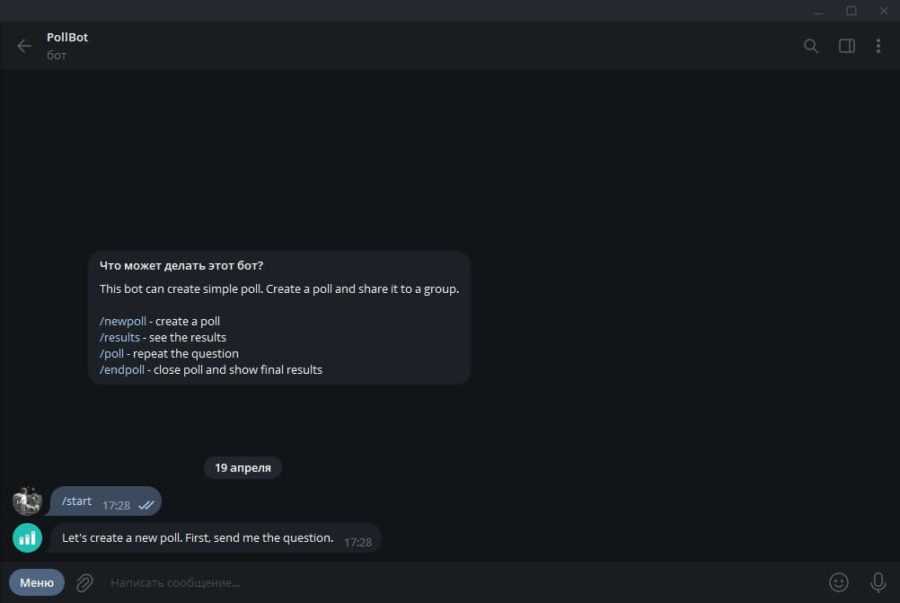Click the PollBot avatar icon
The height and width of the screenshot is (603, 900).
[x=27, y=538]
